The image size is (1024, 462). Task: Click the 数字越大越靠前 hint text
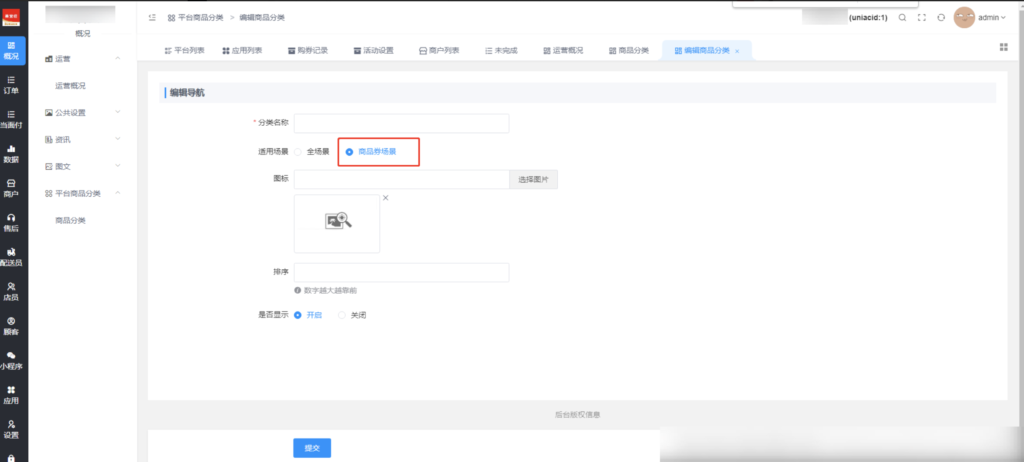click(x=330, y=290)
